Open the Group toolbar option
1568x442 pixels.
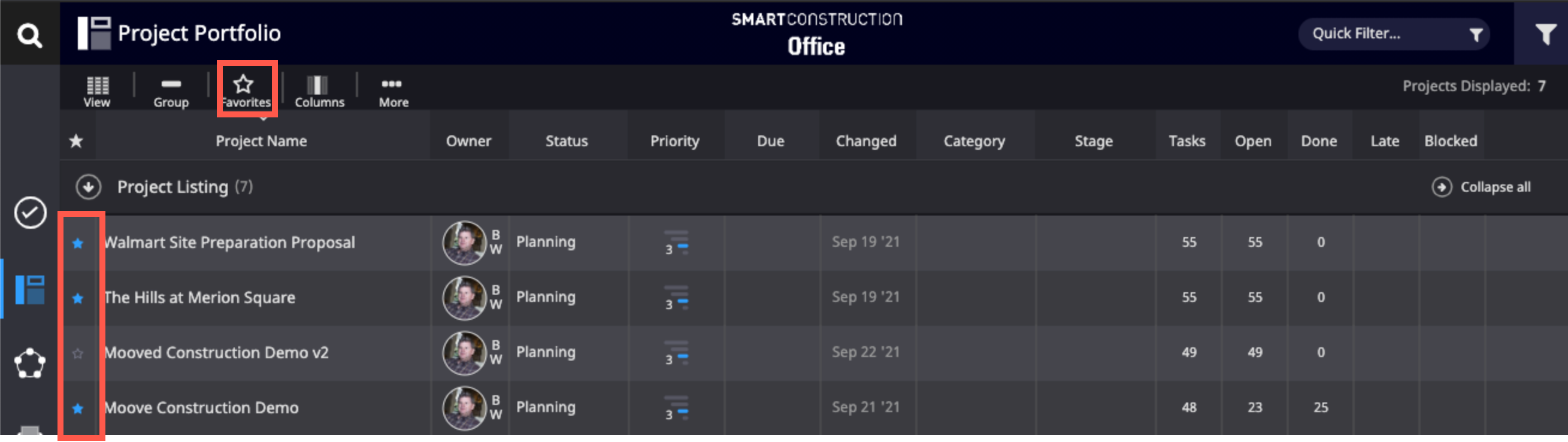pos(171,92)
